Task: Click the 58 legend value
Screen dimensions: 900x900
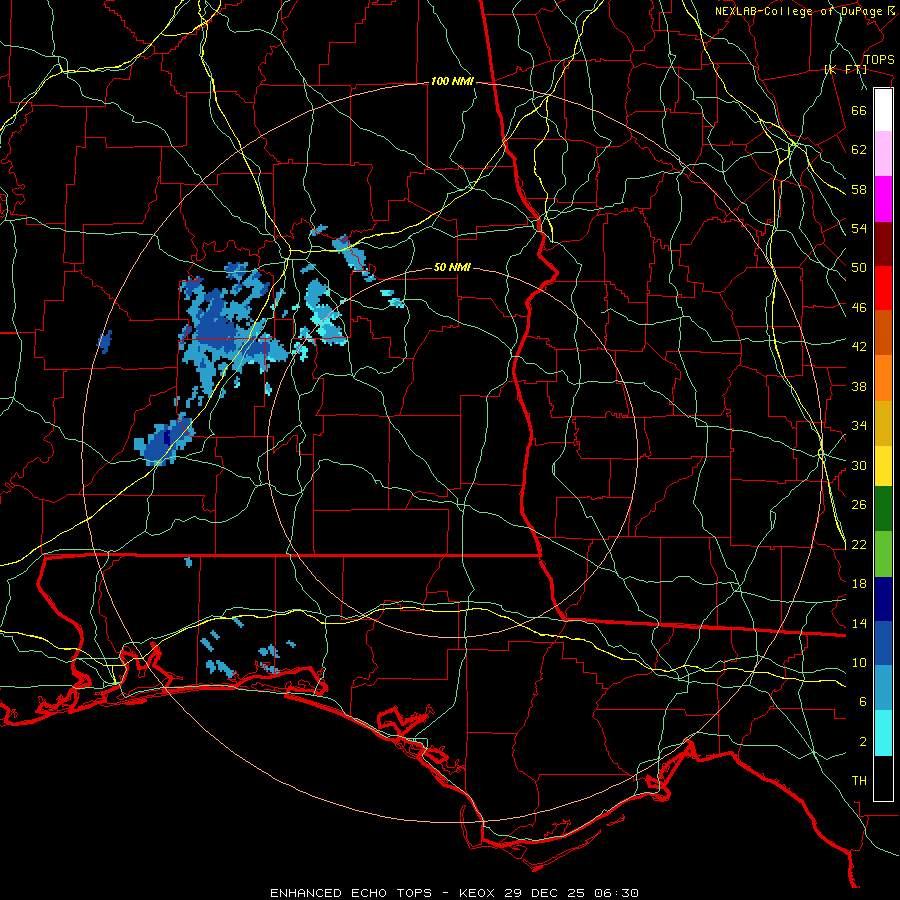Action: (859, 189)
